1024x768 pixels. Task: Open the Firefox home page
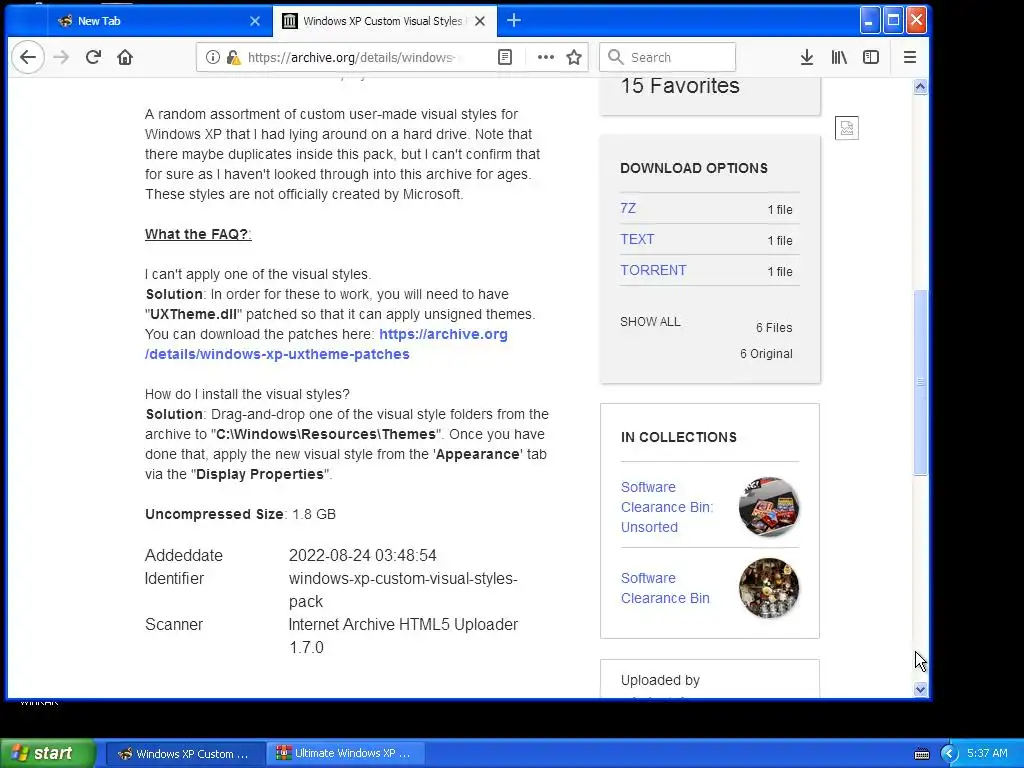(x=125, y=57)
